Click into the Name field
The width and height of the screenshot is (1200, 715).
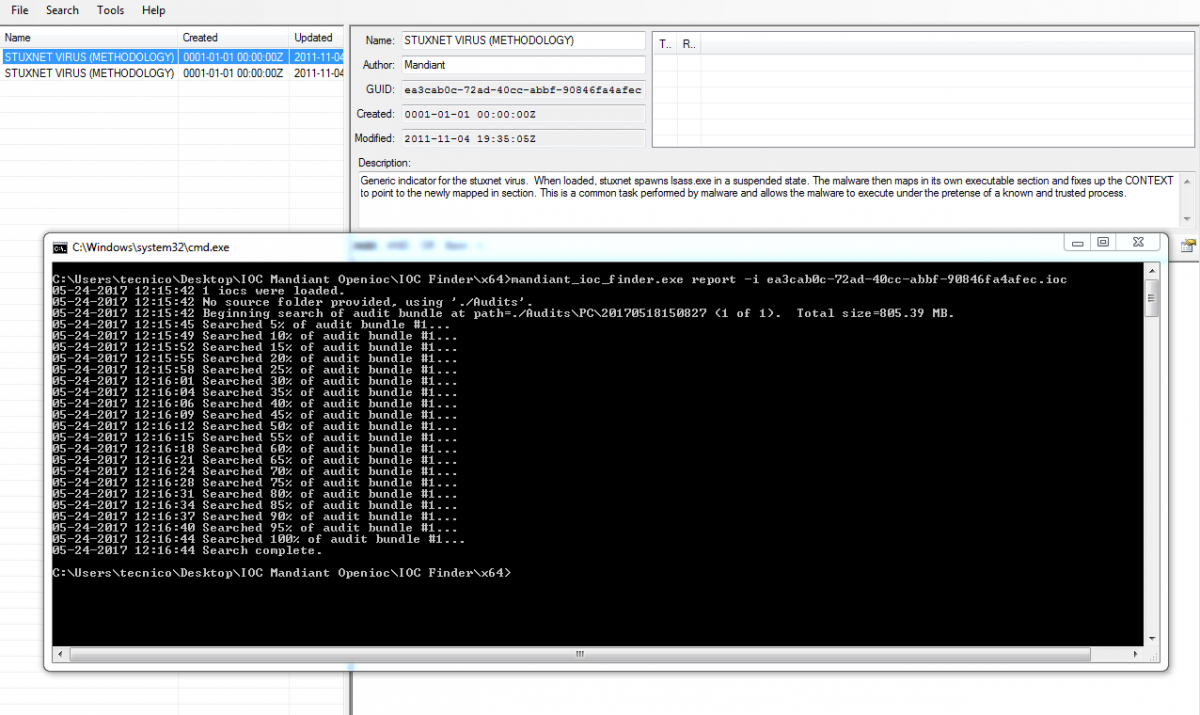(x=523, y=41)
